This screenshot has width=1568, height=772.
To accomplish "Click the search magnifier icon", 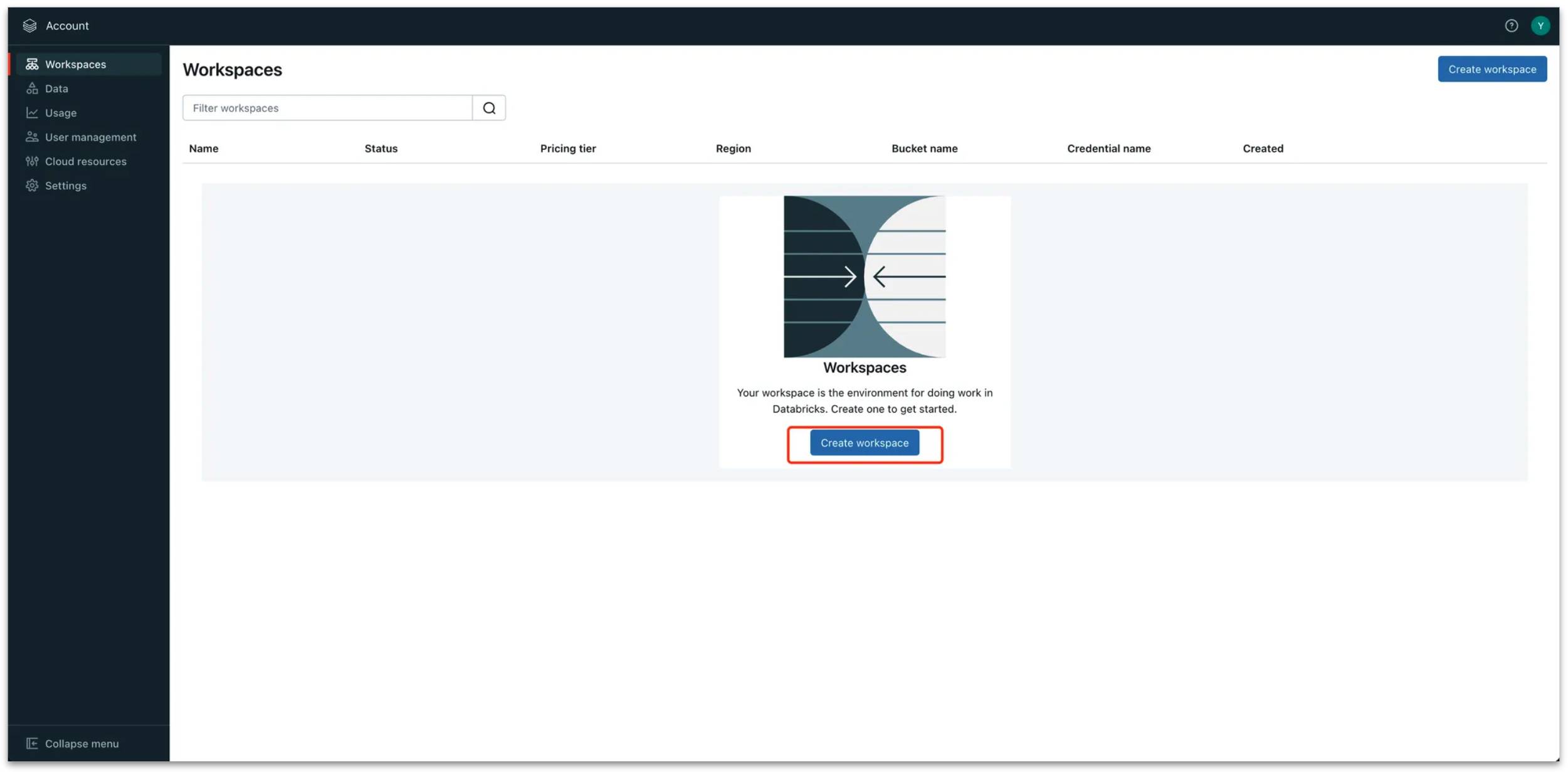I will [489, 108].
